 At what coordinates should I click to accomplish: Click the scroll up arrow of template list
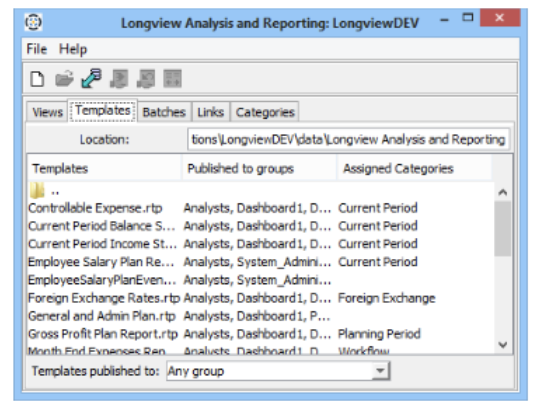tap(503, 192)
